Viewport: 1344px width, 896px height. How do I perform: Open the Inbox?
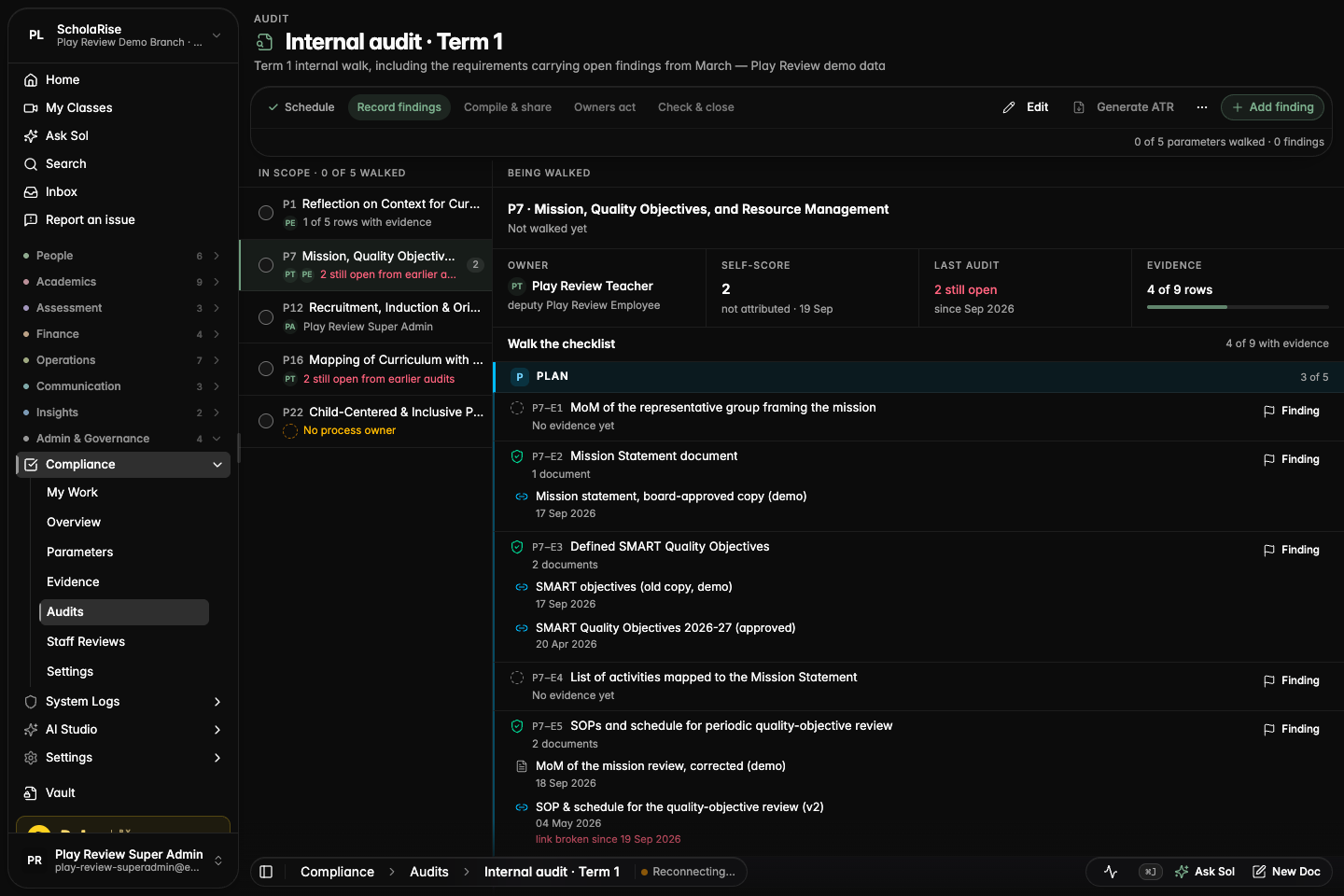[x=123, y=191]
